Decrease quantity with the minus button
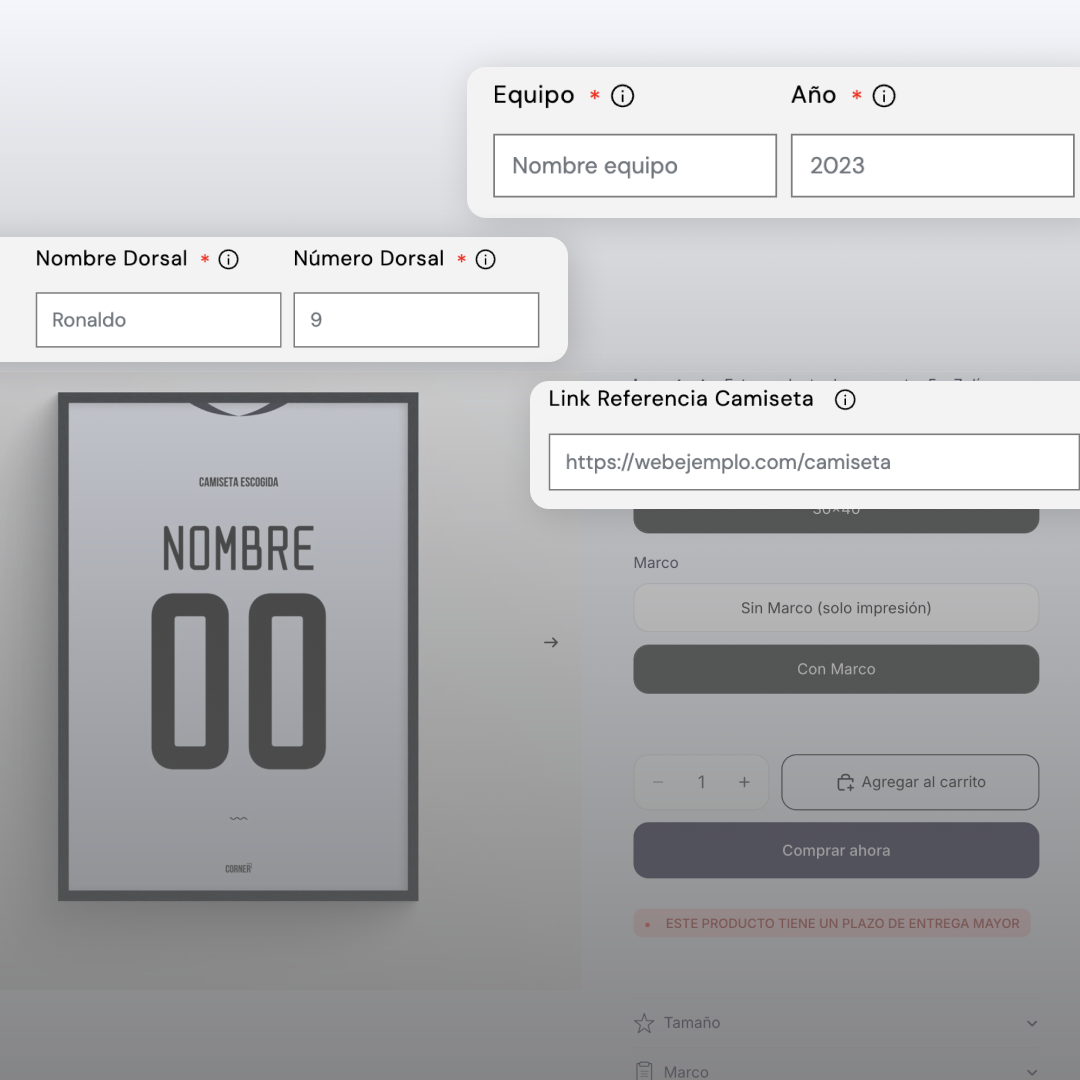The width and height of the screenshot is (1080, 1080). [658, 782]
